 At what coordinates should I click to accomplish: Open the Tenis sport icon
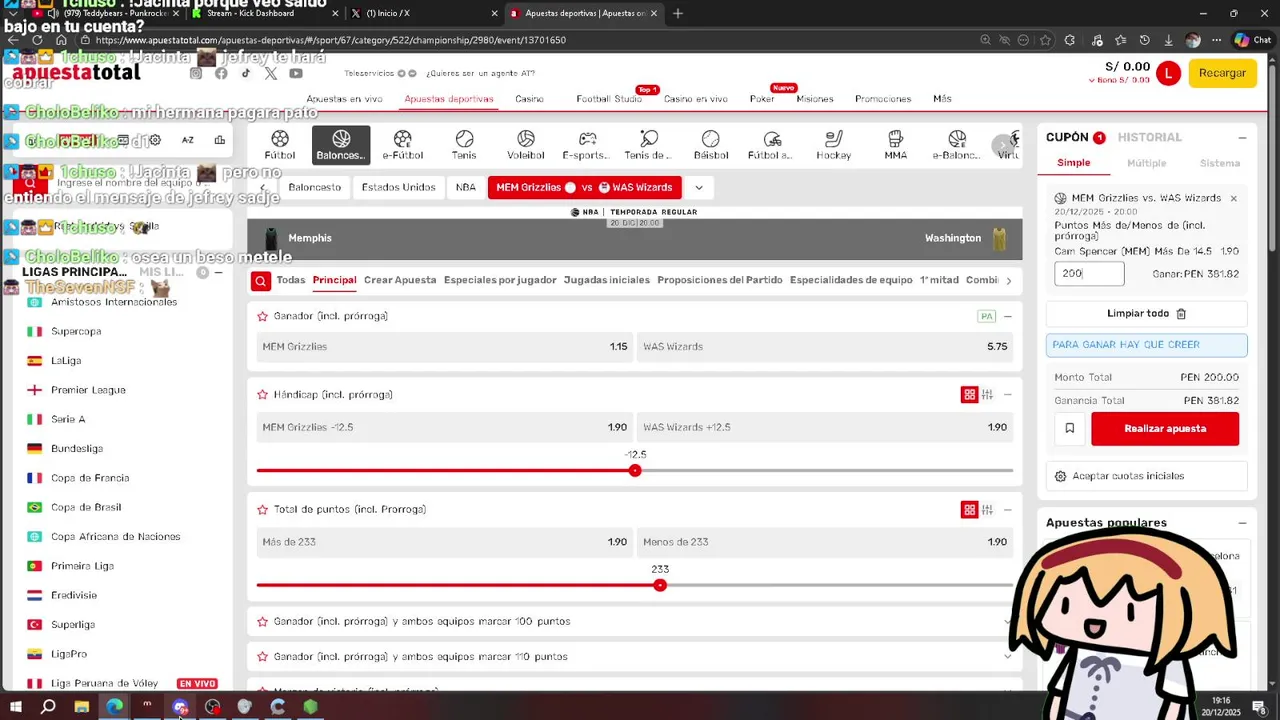464,145
